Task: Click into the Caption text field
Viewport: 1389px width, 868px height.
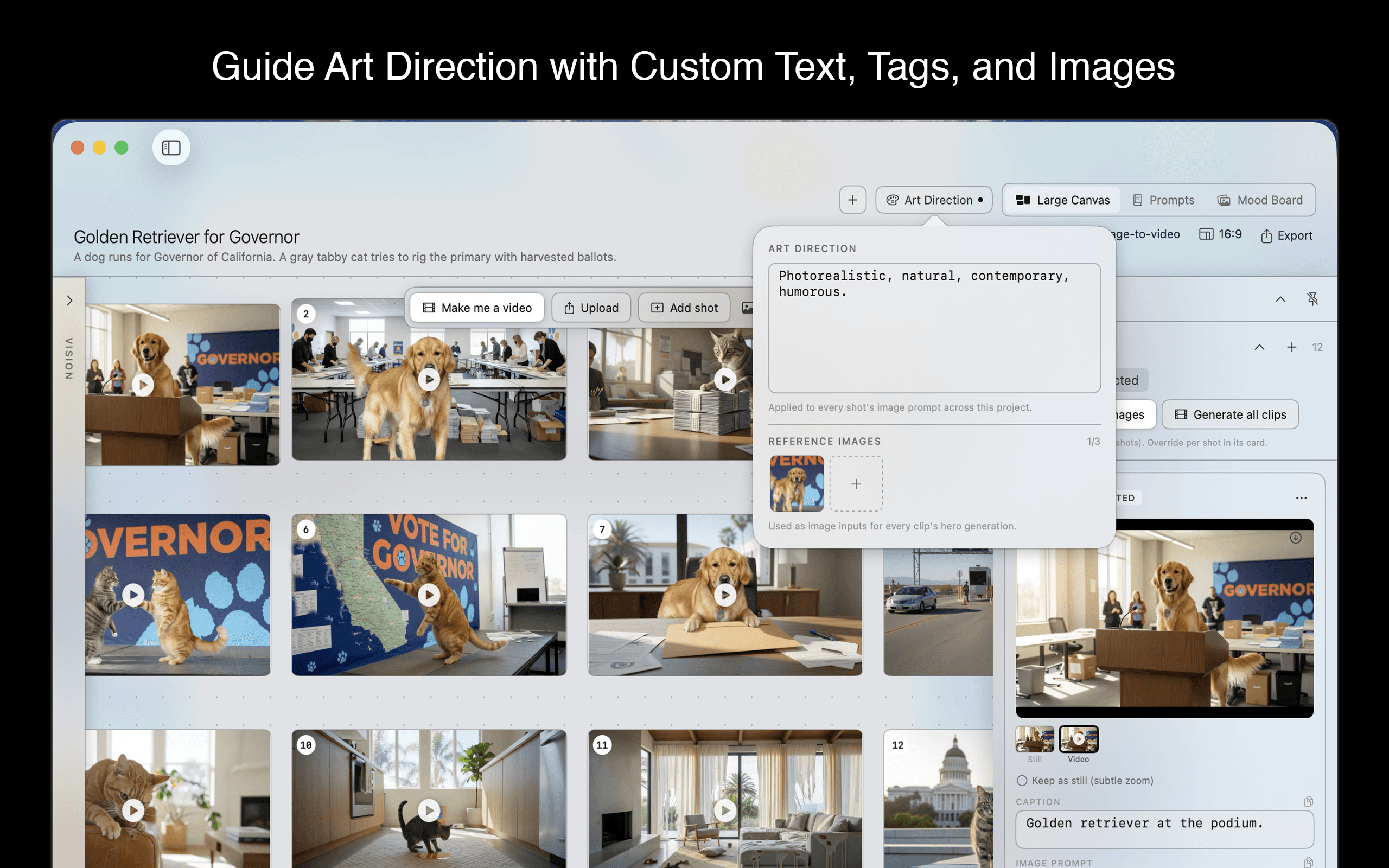Action: point(1164,829)
